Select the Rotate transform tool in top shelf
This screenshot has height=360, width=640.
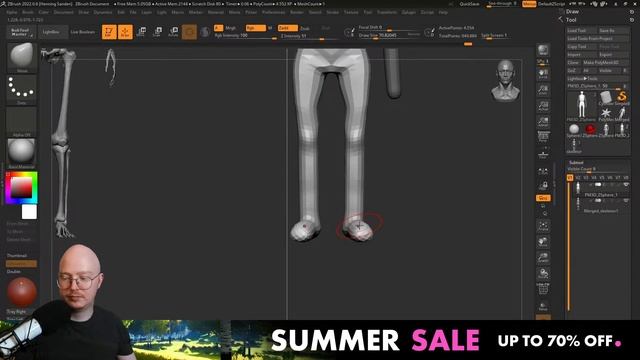[173, 32]
